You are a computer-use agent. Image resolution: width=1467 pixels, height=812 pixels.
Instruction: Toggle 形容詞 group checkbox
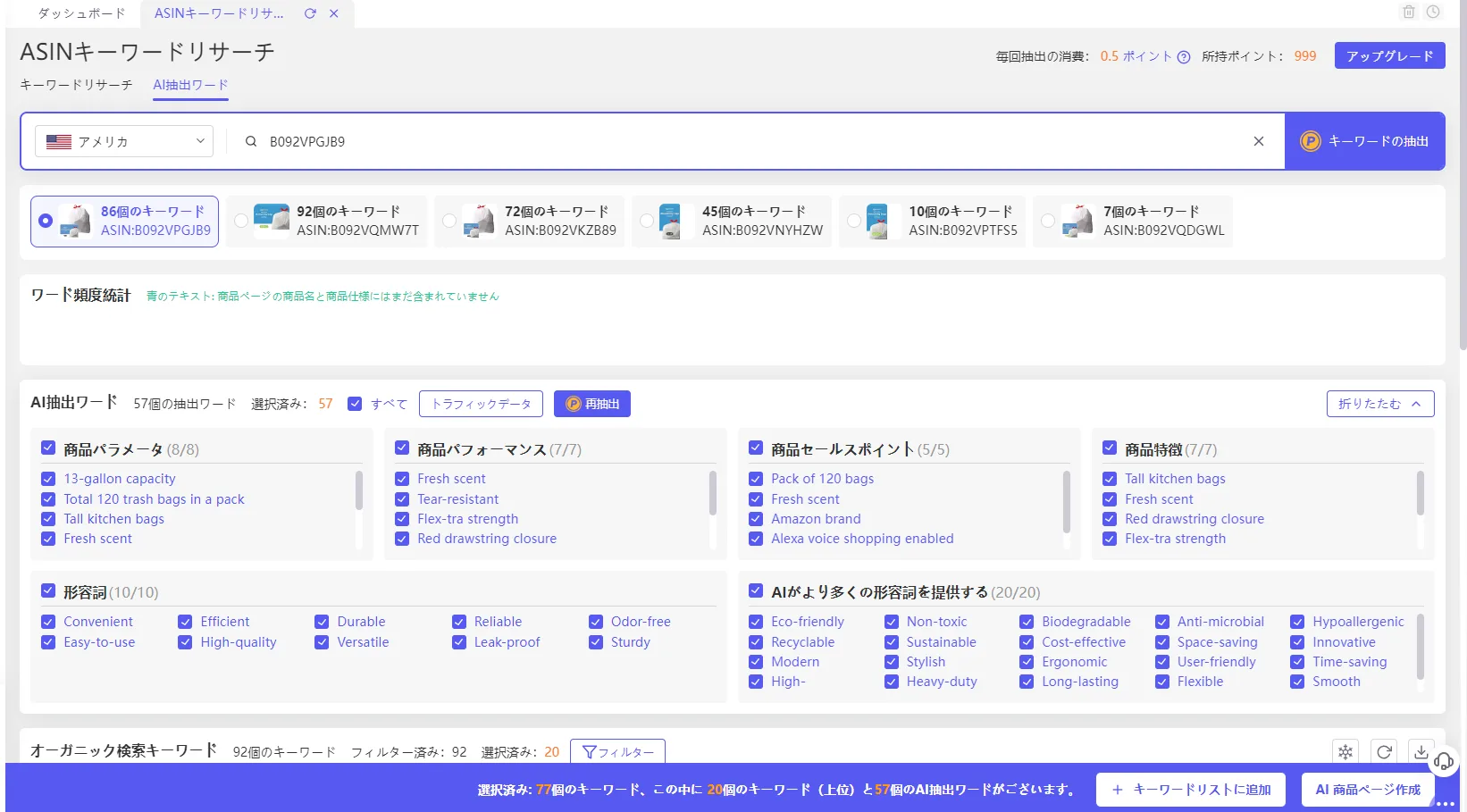[x=48, y=591]
